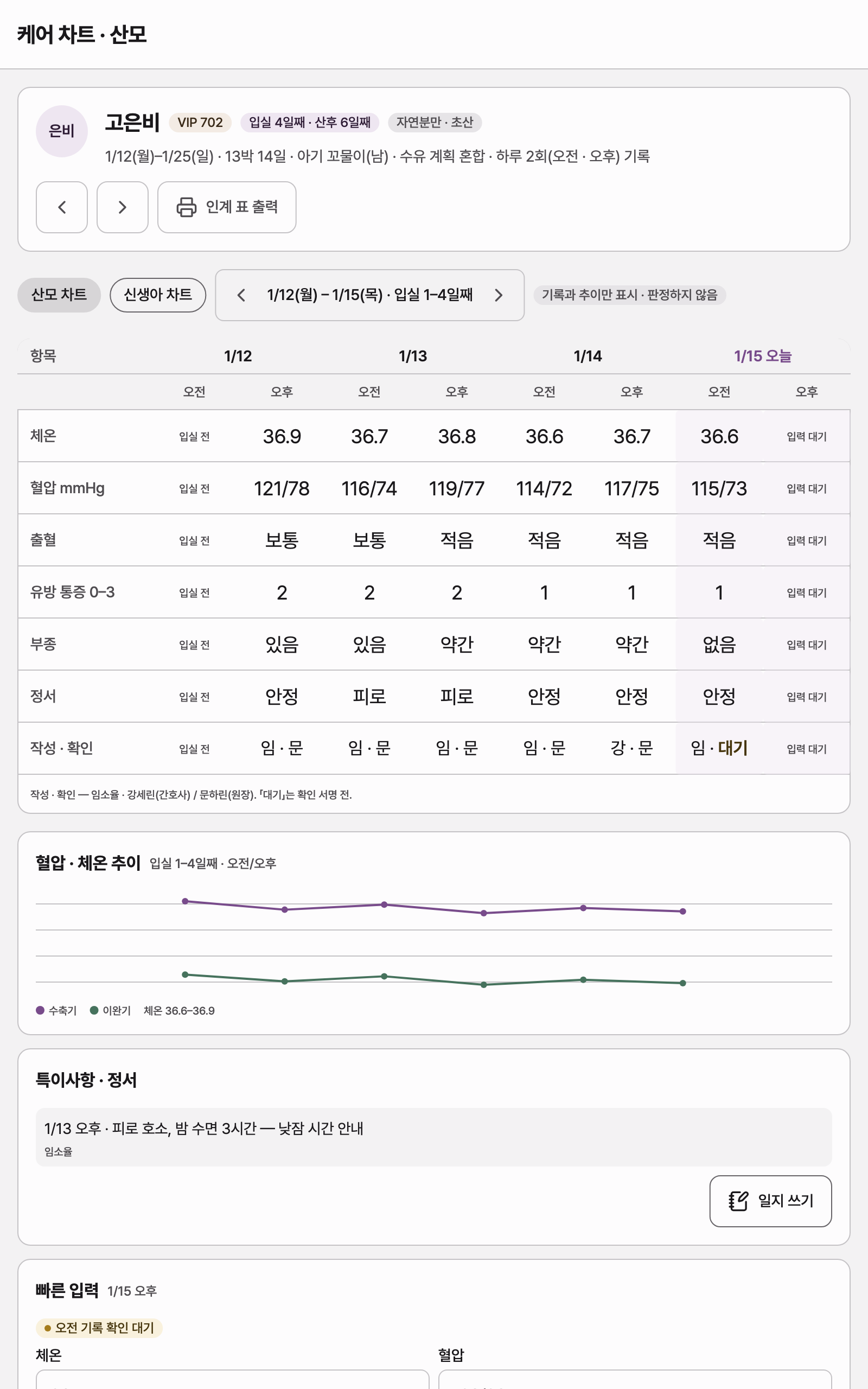Click 입력 대기 in the 유방 통증 row
Viewport: 868px width, 1389px height.
(x=807, y=592)
